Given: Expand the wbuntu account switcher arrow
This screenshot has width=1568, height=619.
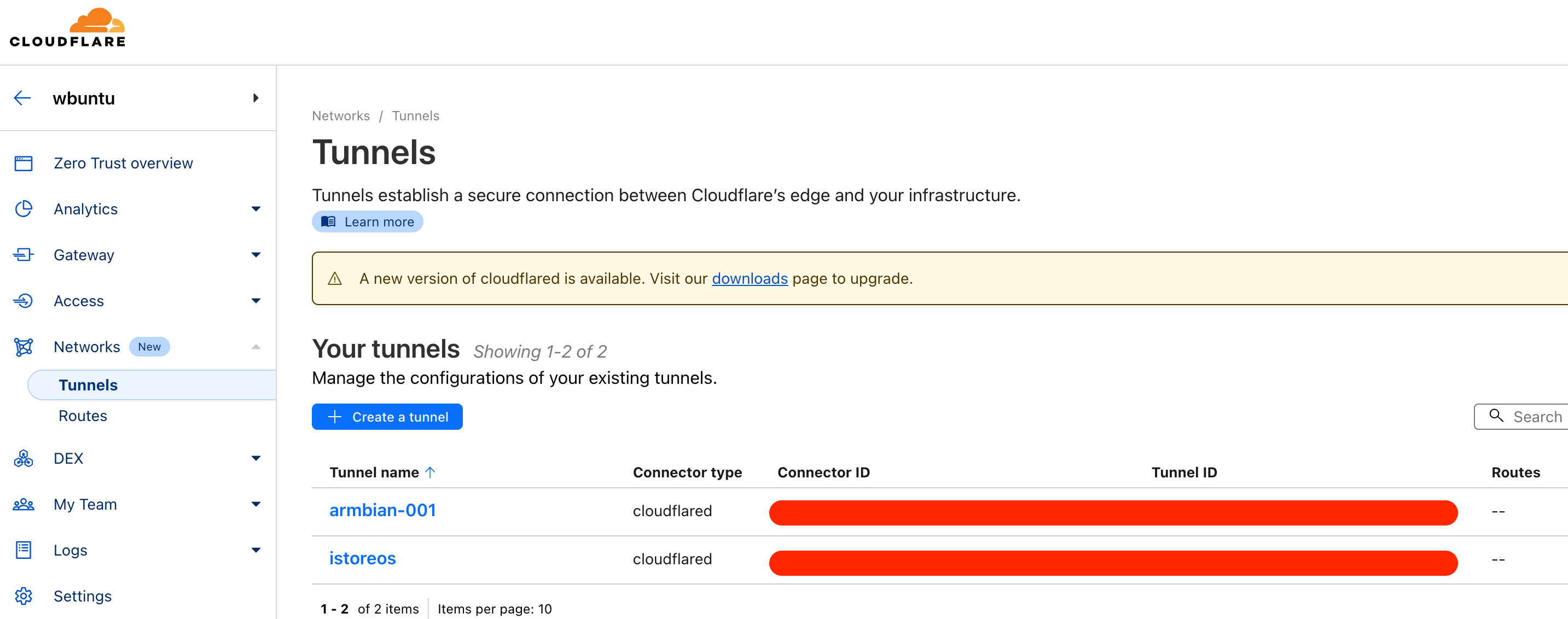Looking at the screenshot, I should [255, 98].
